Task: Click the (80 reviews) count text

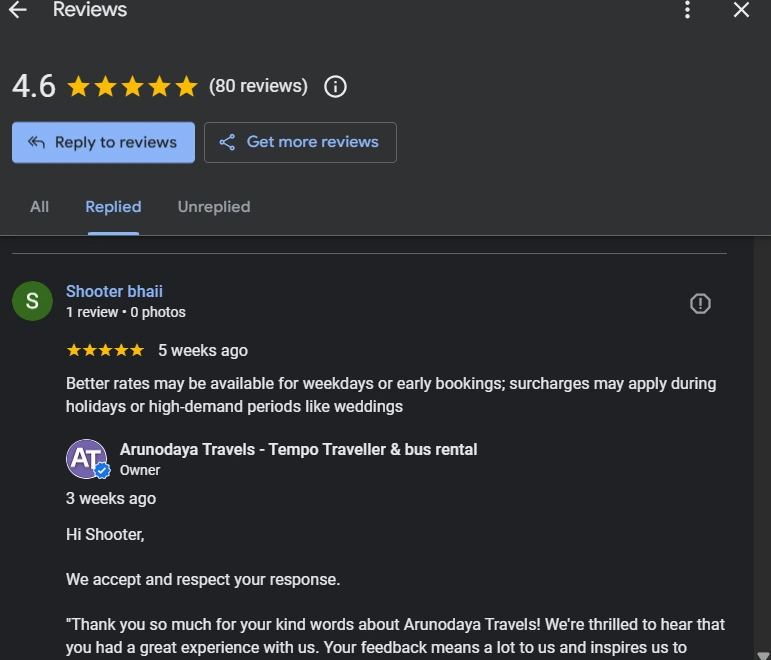Action: (x=258, y=86)
